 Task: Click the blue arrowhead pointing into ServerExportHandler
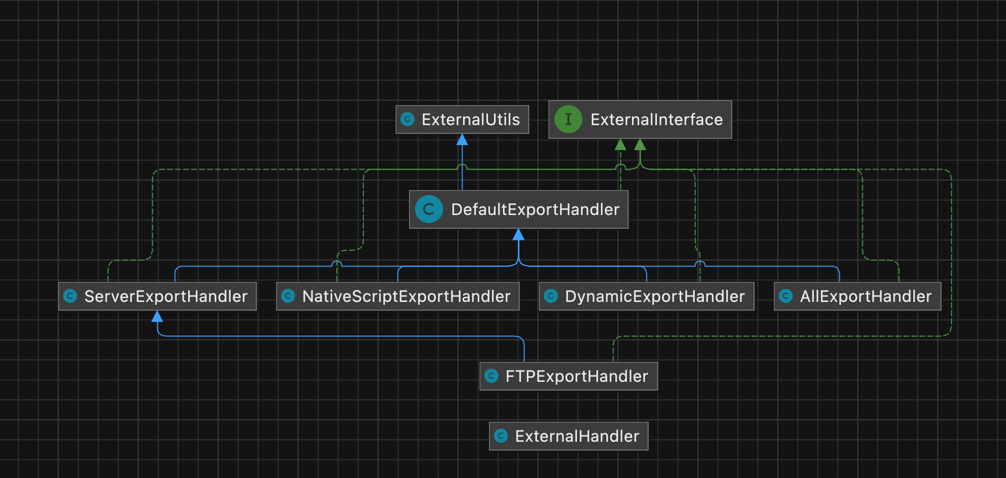157,317
